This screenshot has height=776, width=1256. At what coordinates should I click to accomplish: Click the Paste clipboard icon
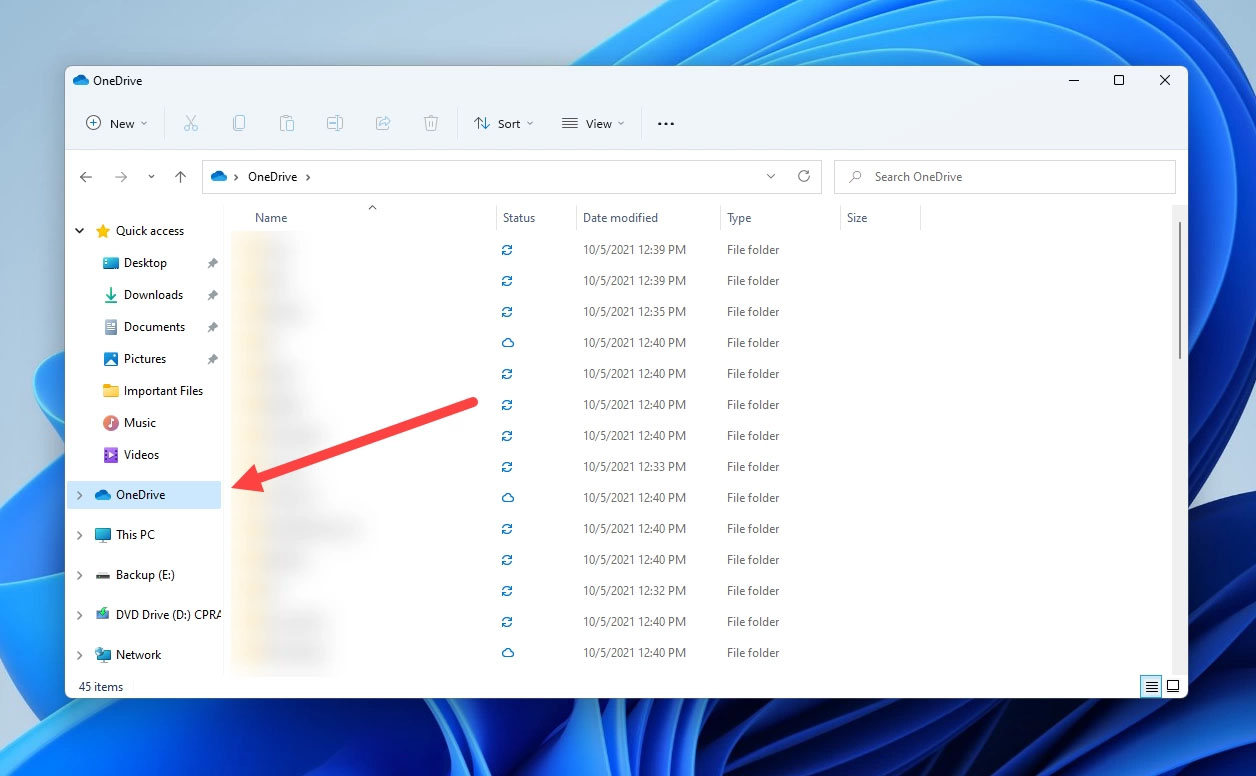click(x=287, y=123)
